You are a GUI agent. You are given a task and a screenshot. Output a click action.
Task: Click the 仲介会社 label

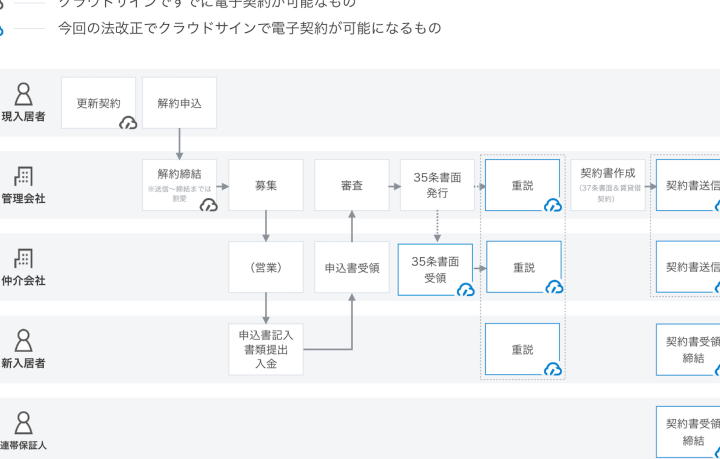23,280
